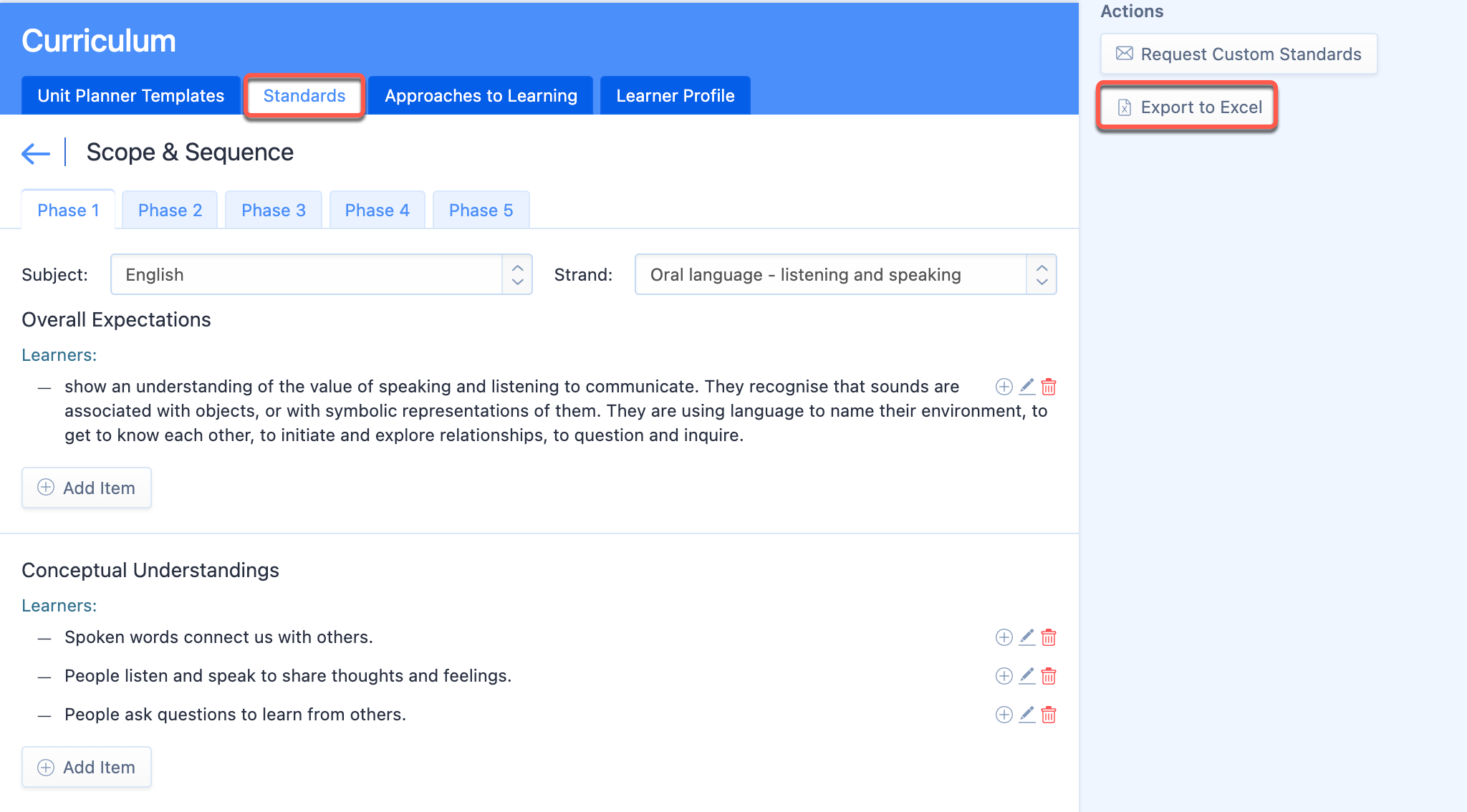Click the 'Scope & Sequence' title
Viewport: 1467px width, 812px height.
pyautogui.click(x=190, y=152)
